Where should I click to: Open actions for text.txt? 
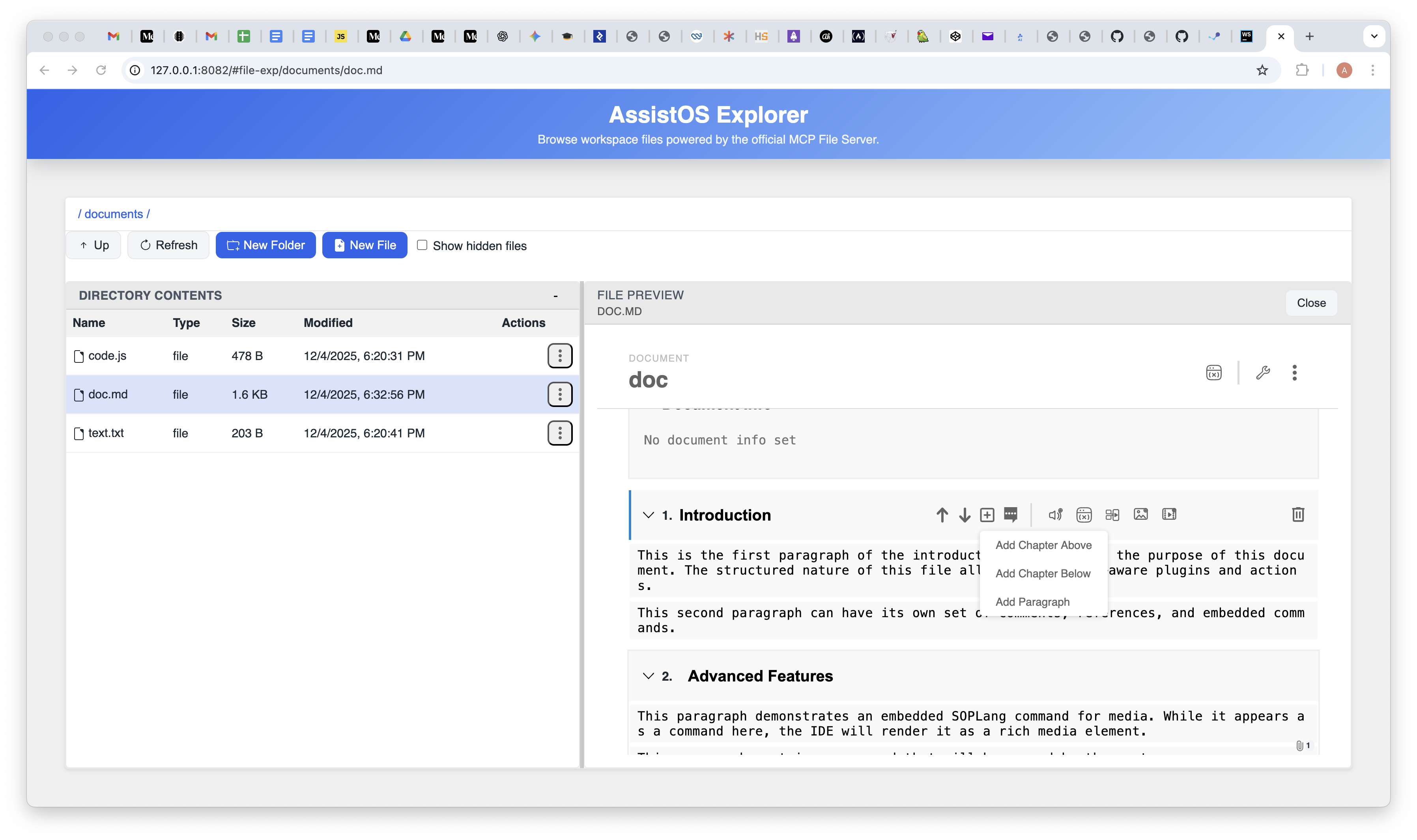[x=561, y=433]
